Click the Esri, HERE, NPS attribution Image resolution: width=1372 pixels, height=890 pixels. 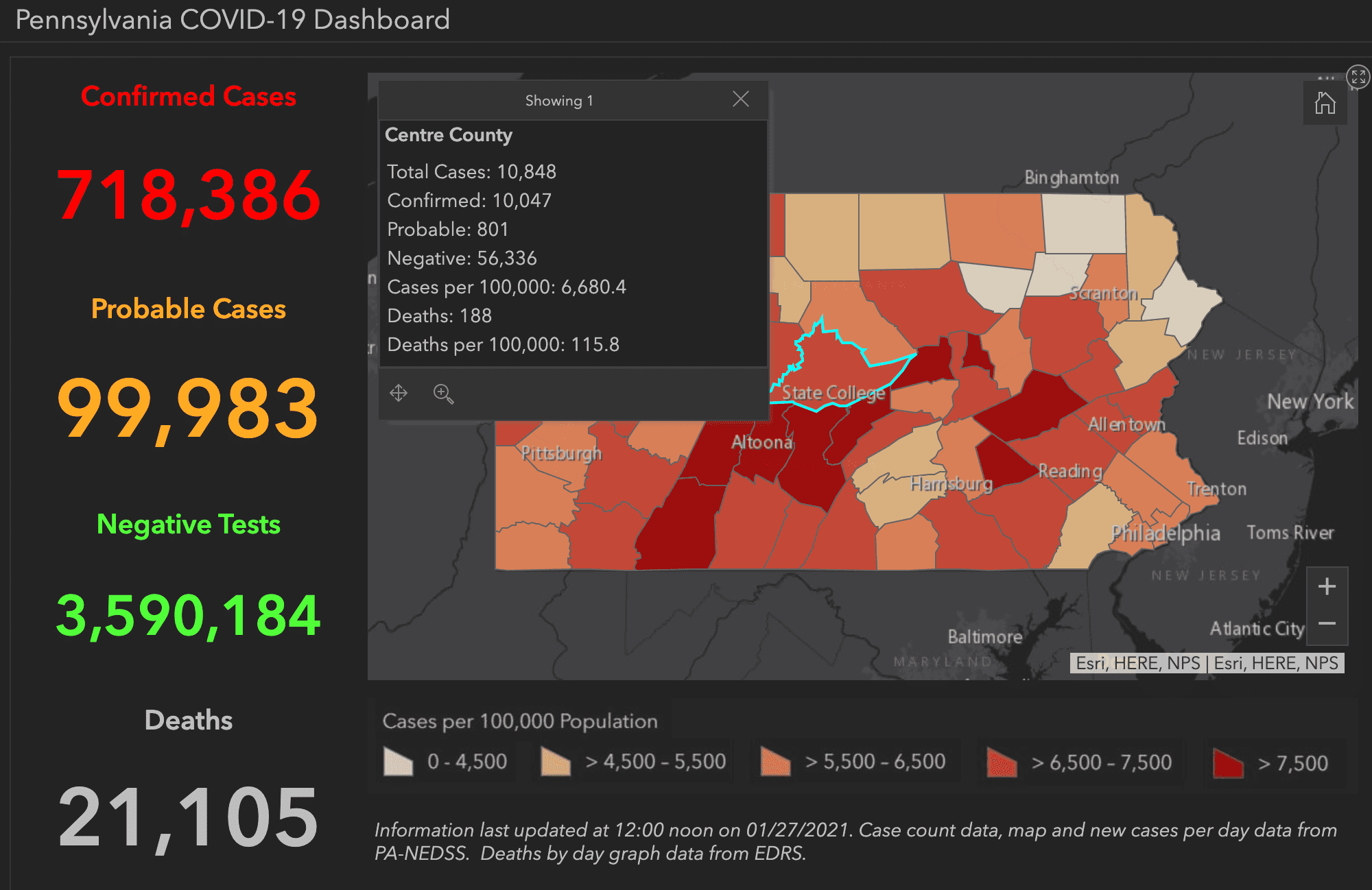pos(1207,663)
